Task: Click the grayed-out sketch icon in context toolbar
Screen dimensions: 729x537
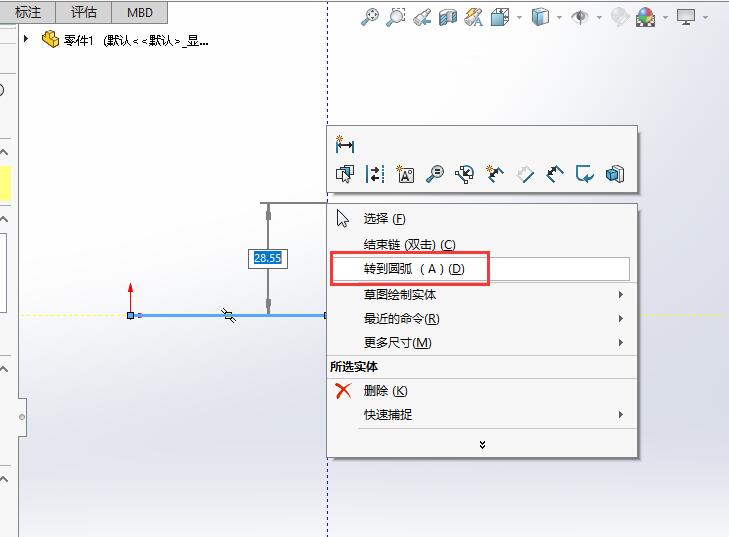Action: coord(525,174)
